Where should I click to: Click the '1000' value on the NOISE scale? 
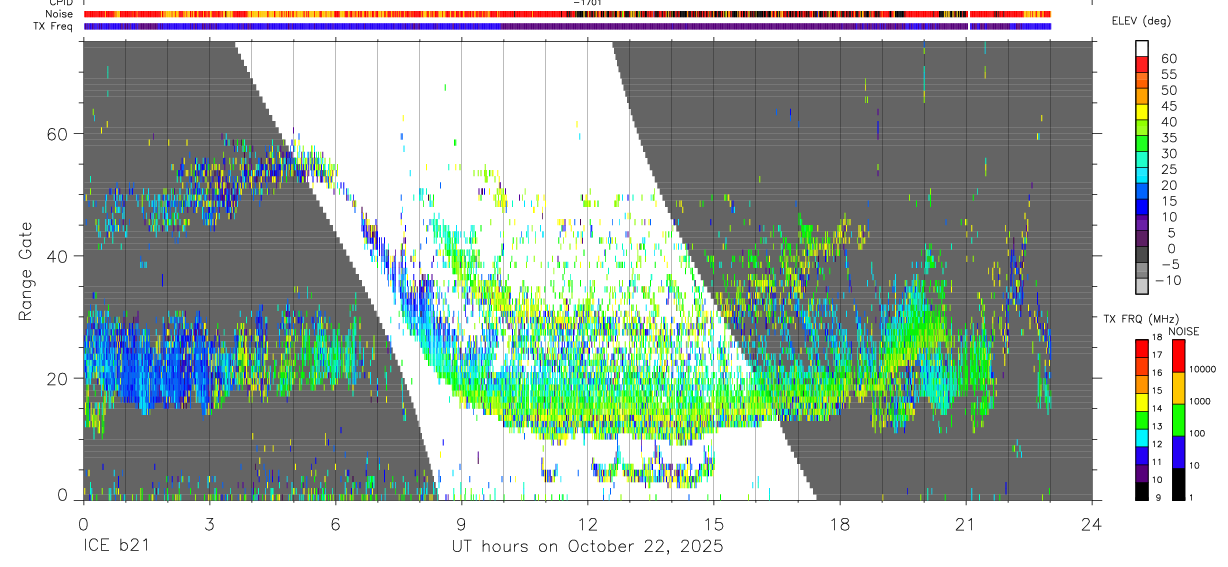tap(1200, 401)
